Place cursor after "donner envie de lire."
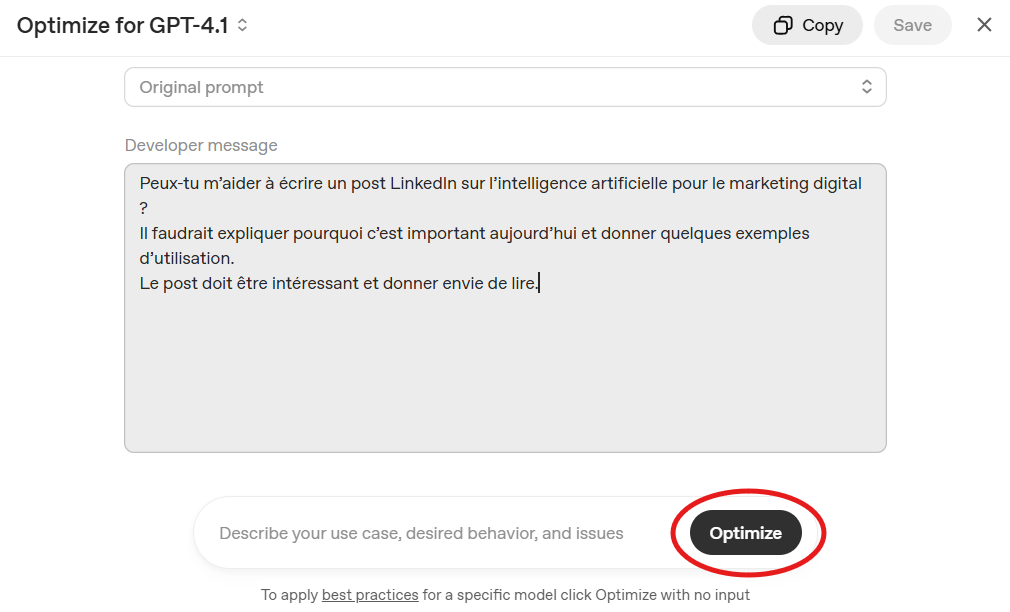 point(541,284)
